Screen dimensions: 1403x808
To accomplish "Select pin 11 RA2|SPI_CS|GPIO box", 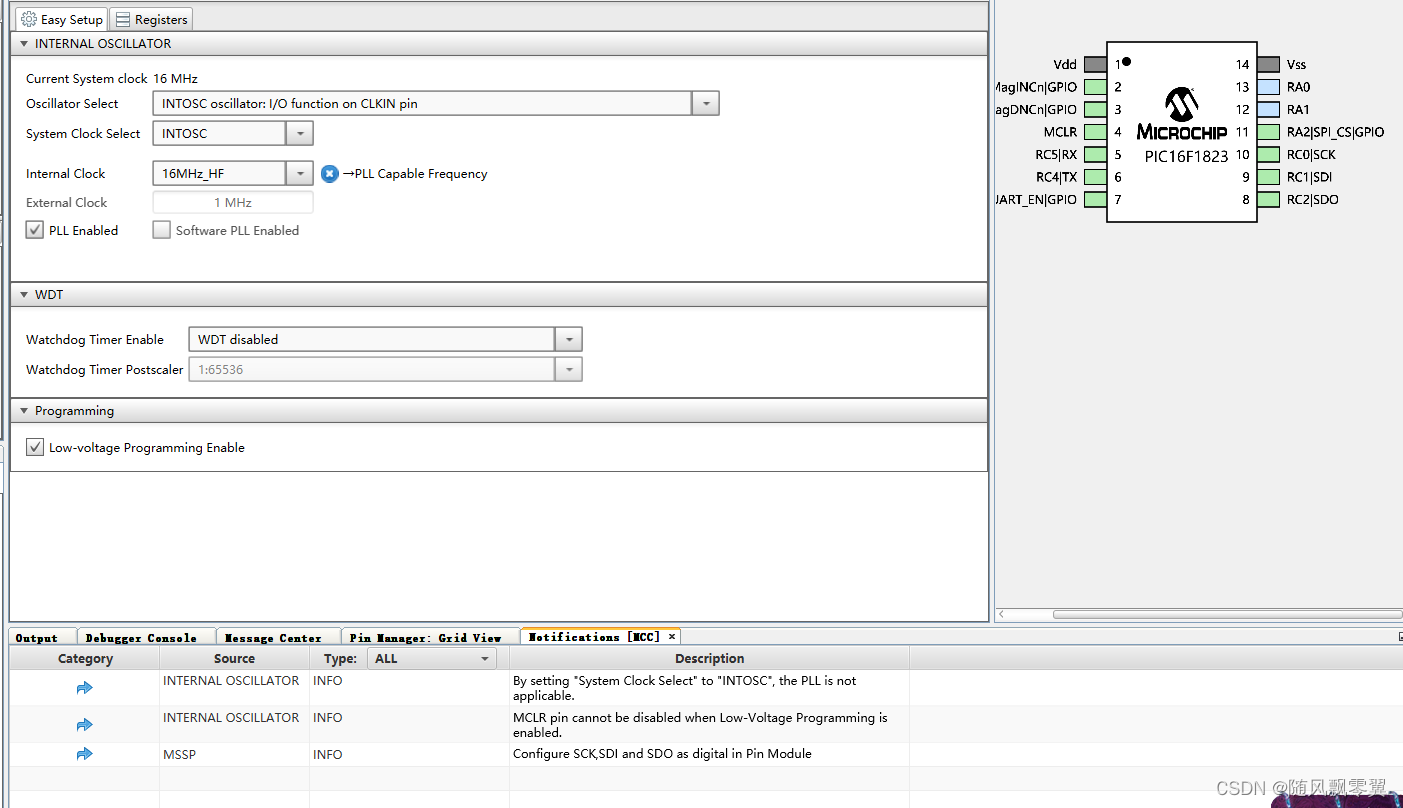I will coord(1268,132).
